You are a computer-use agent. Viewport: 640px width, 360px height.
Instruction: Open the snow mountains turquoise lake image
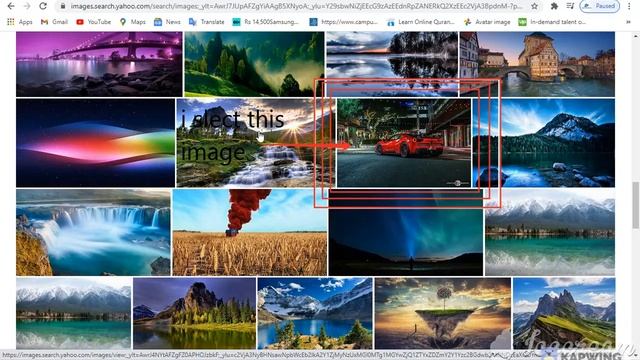click(550, 232)
